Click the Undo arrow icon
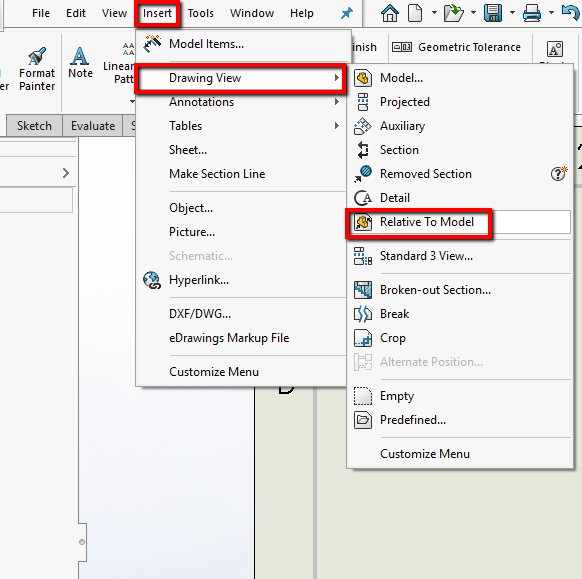 point(571,13)
